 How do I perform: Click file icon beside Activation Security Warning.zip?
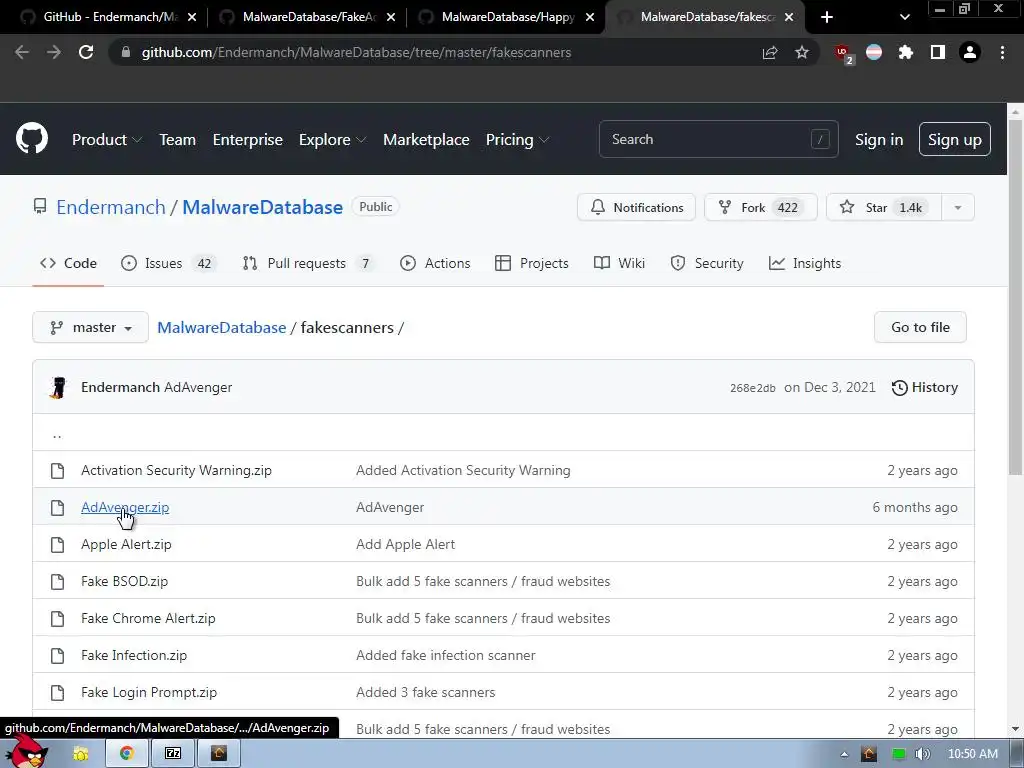pyautogui.click(x=57, y=470)
